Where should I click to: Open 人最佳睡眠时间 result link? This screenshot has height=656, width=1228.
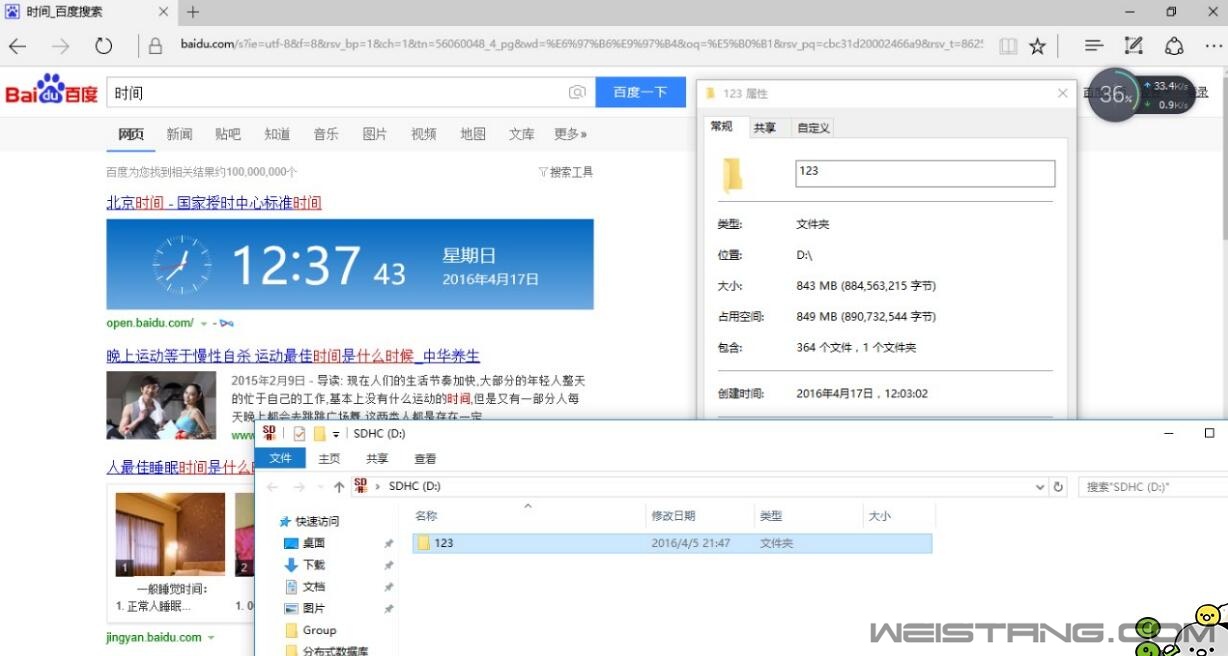pyautogui.click(x=180, y=467)
